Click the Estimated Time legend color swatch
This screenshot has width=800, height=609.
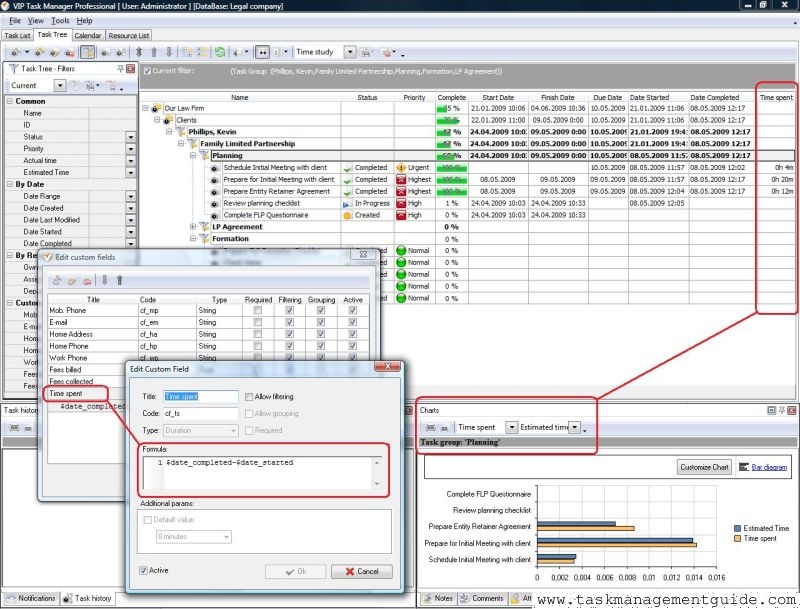[737, 528]
